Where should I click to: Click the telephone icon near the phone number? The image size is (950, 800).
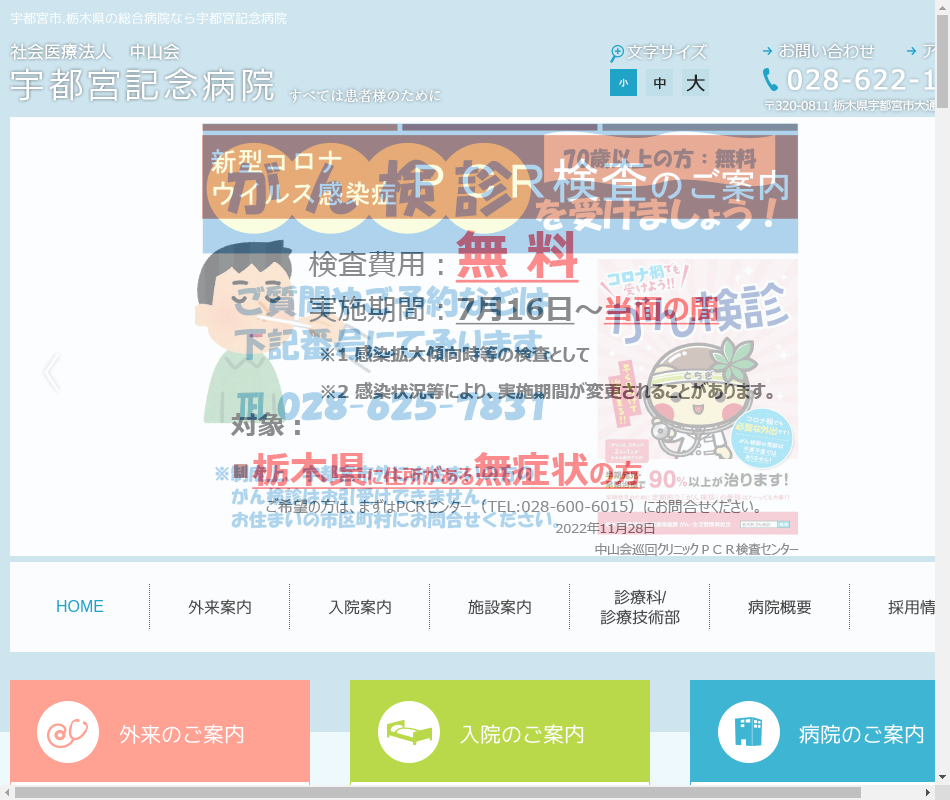point(770,80)
